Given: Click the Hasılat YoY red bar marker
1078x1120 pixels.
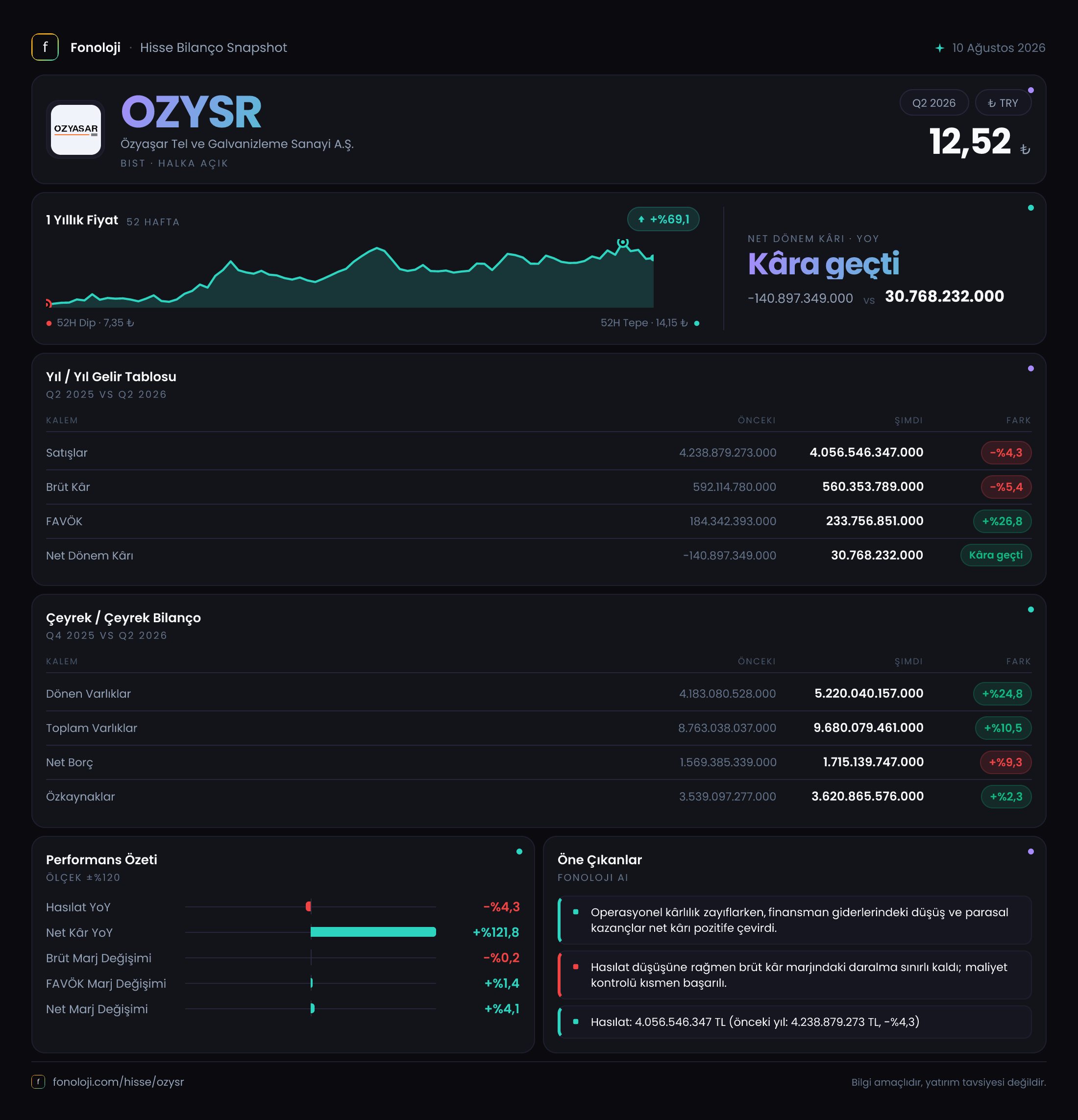Looking at the screenshot, I should [x=309, y=906].
